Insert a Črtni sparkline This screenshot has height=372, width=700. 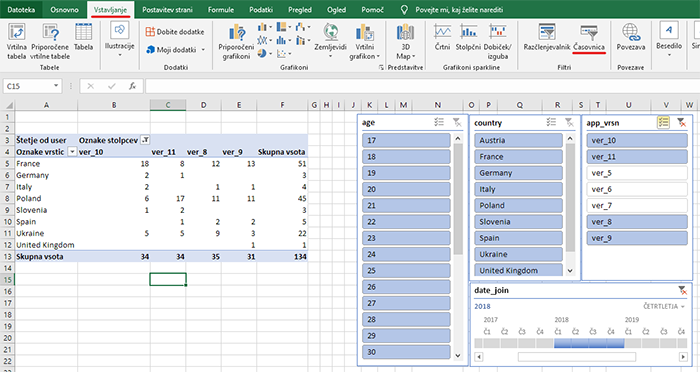coord(442,37)
